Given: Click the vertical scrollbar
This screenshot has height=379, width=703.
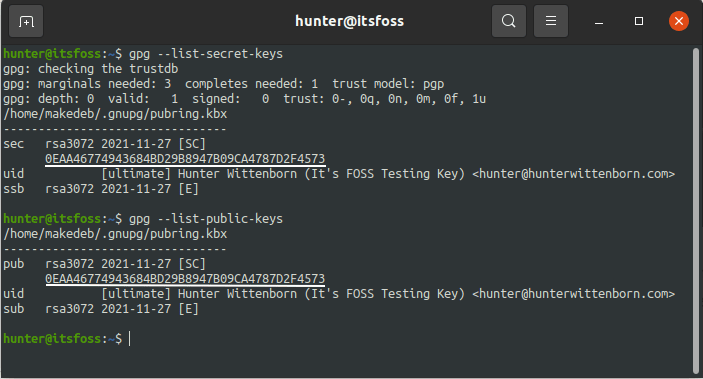Looking at the screenshot, I should click(x=696, y=209).
